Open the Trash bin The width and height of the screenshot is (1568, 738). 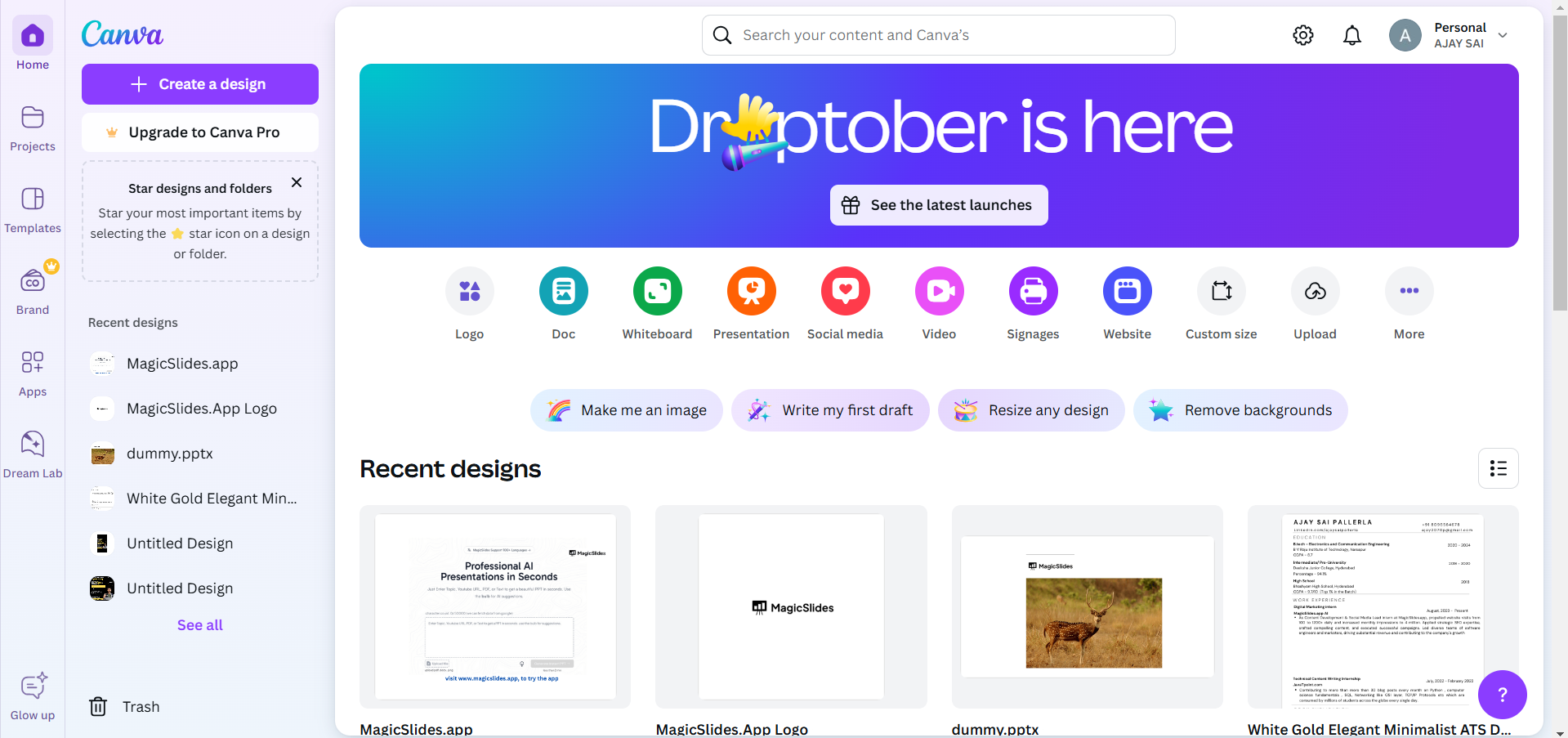click(x=124, y=707)
